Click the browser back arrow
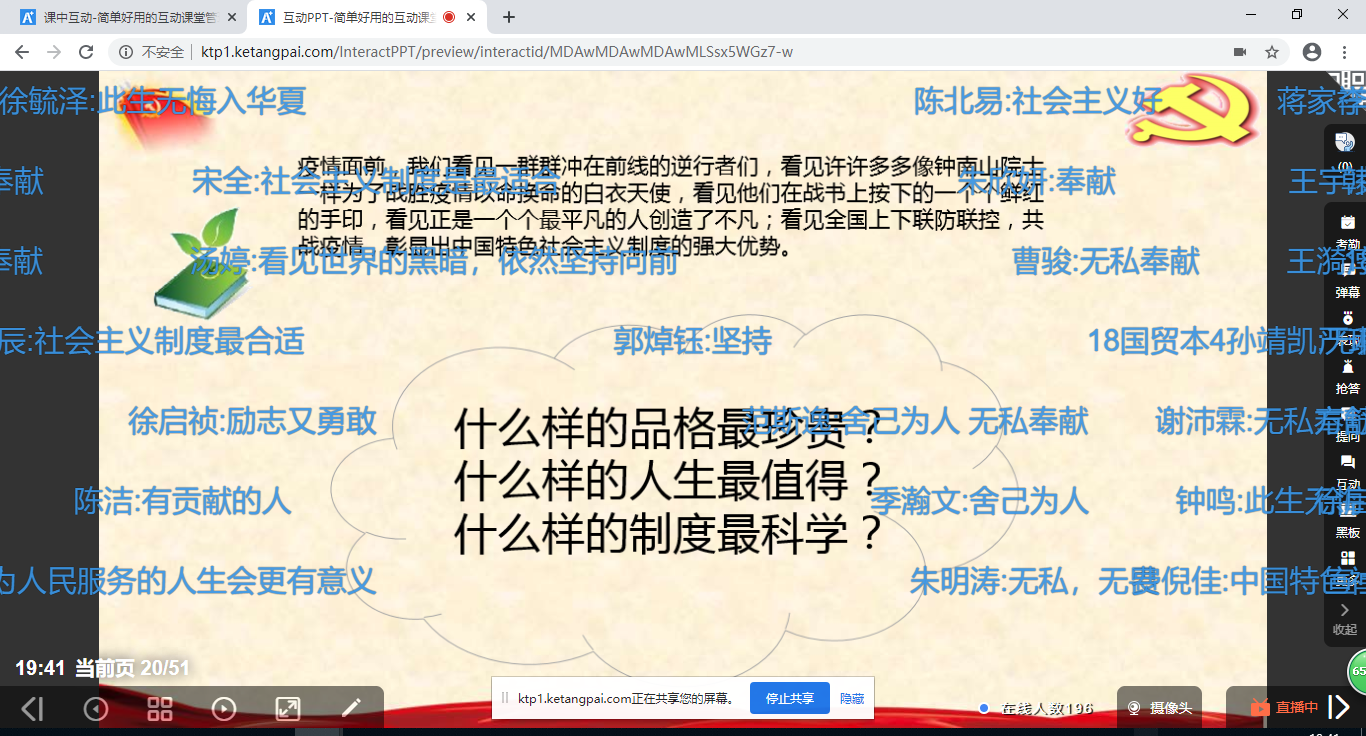Screen dimensions: 1366x736 point(23,52)
